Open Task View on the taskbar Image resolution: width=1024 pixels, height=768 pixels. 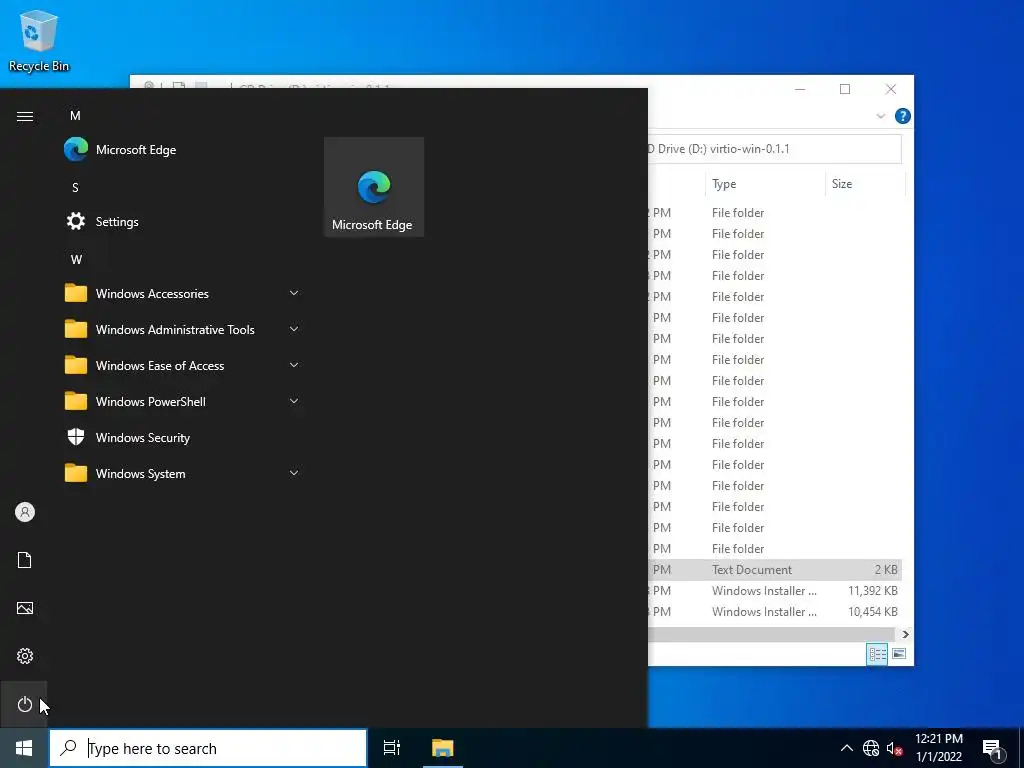tap(392, 748)
